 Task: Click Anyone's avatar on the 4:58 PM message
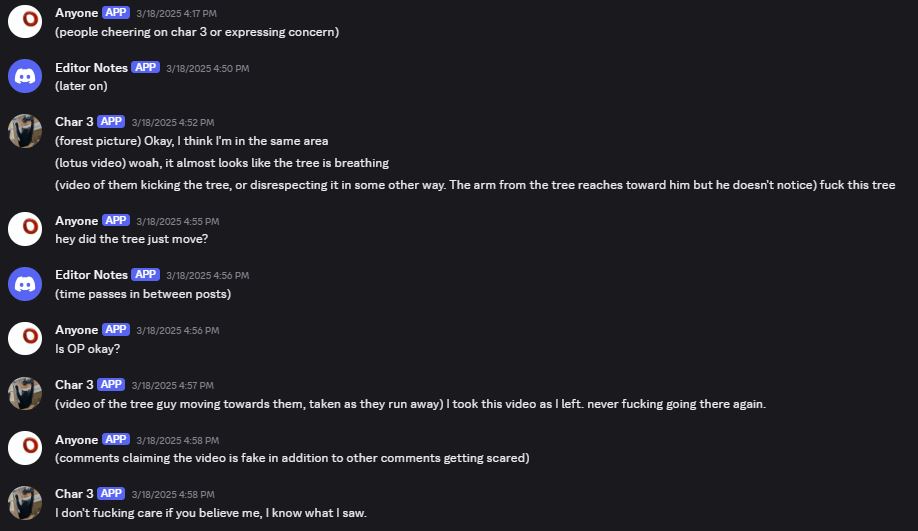[25, 448]
